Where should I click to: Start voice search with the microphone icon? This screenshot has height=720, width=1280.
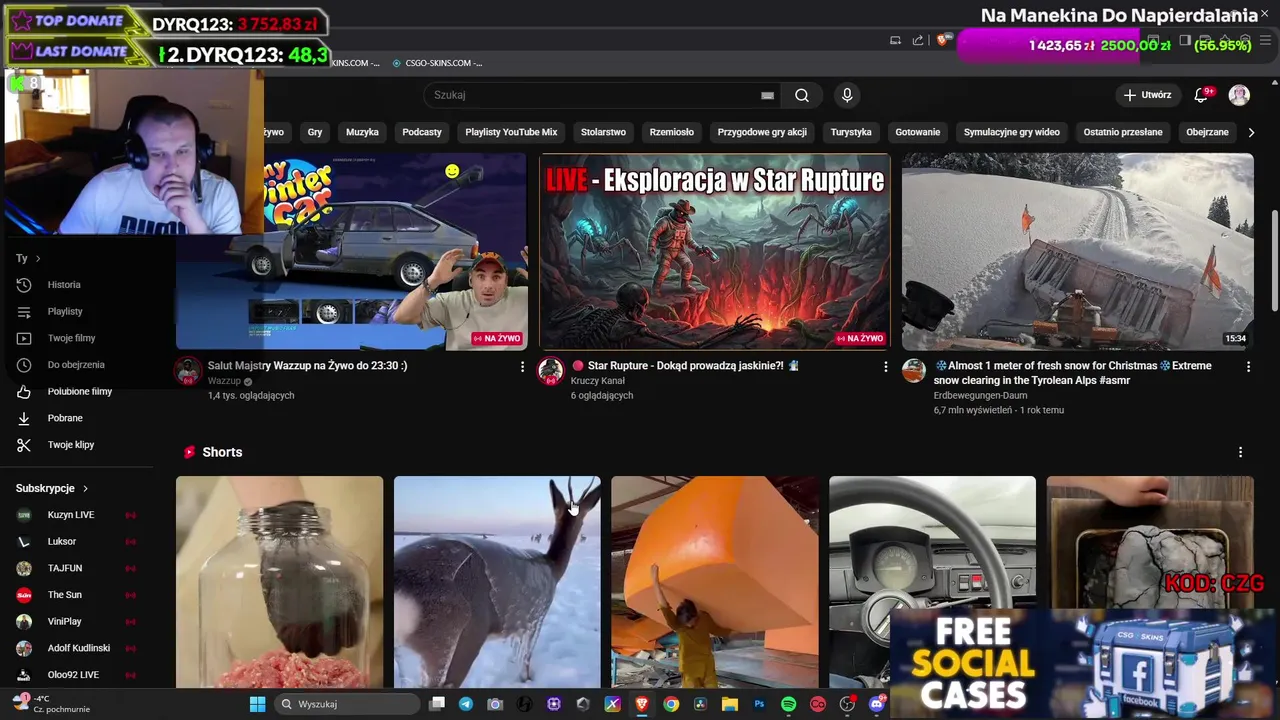(847, 95)
